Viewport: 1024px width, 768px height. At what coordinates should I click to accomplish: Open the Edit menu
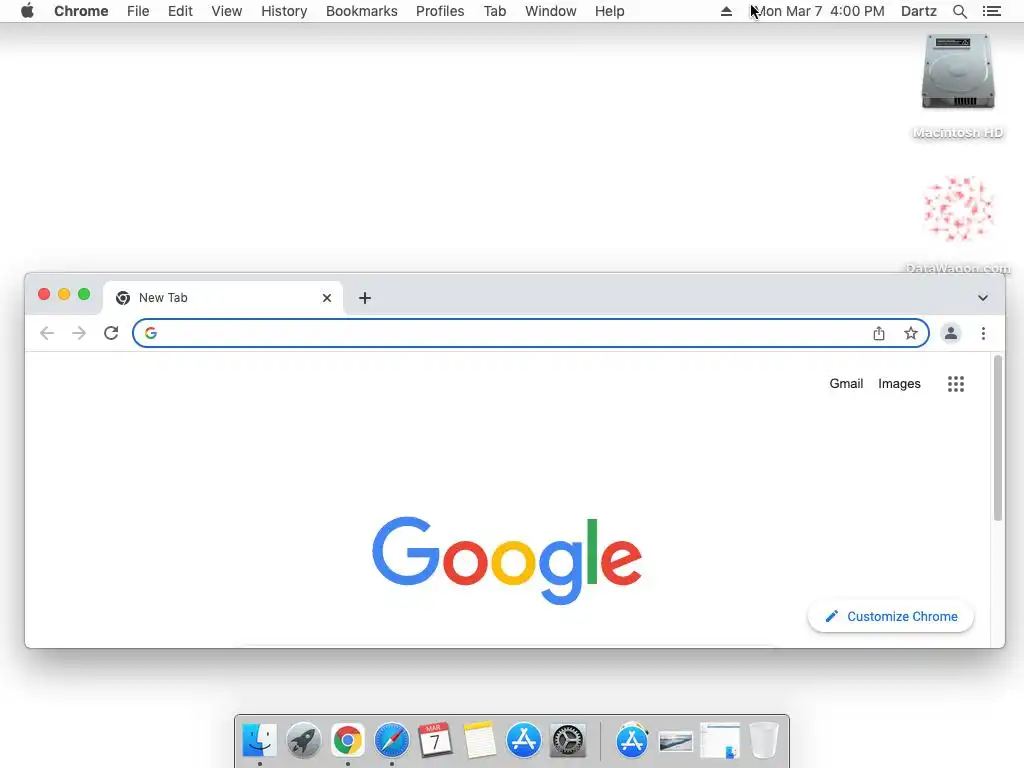(180, 11)
